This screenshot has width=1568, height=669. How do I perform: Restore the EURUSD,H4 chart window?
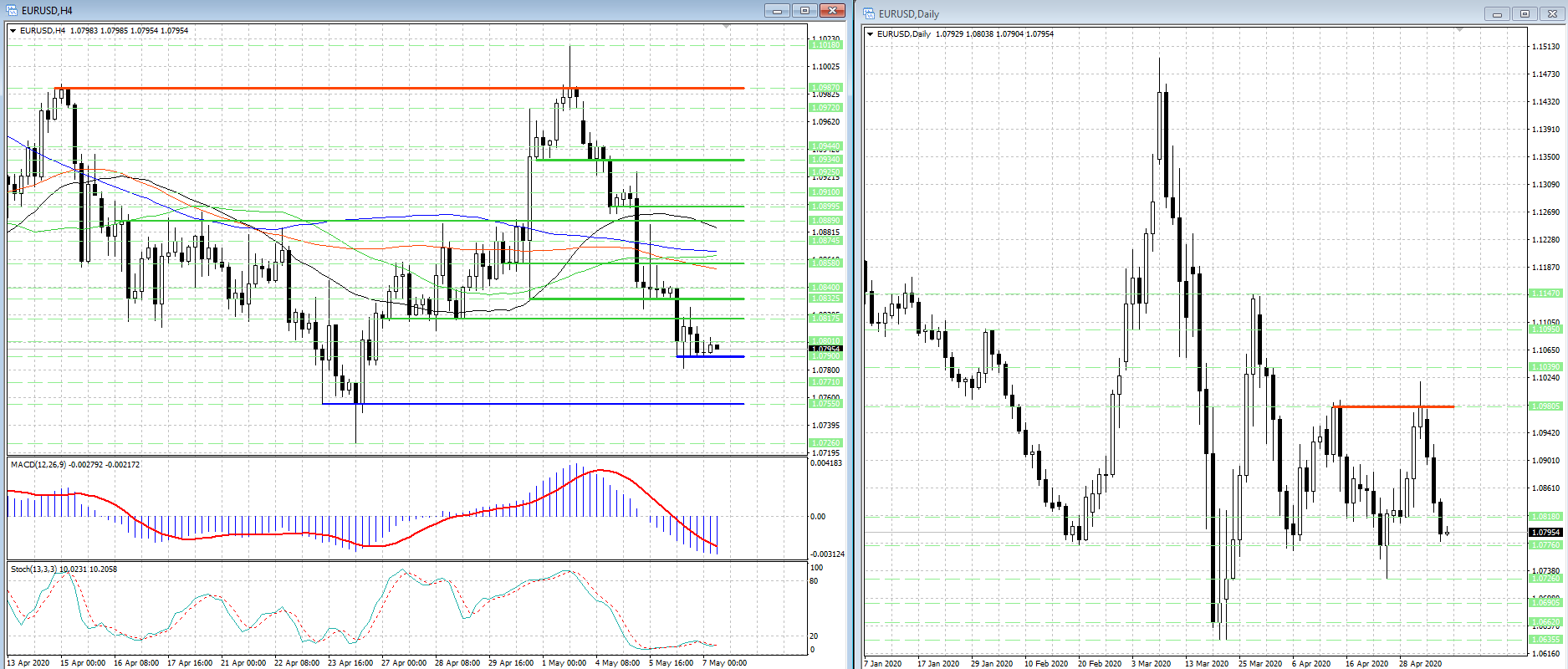coord(804,11)
